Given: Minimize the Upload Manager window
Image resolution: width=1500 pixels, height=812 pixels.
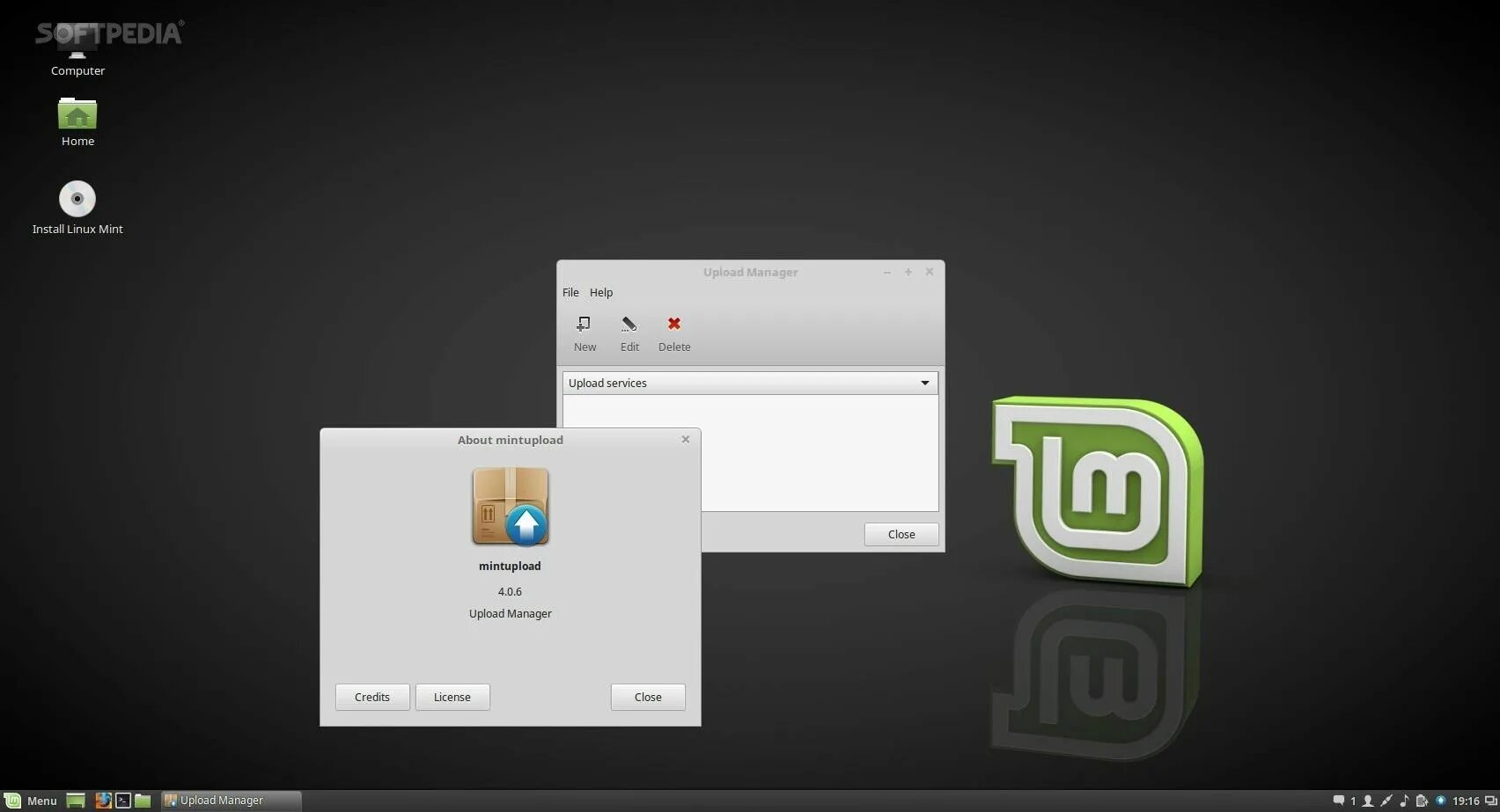Looking at the screenshot, I should [886, 272].
